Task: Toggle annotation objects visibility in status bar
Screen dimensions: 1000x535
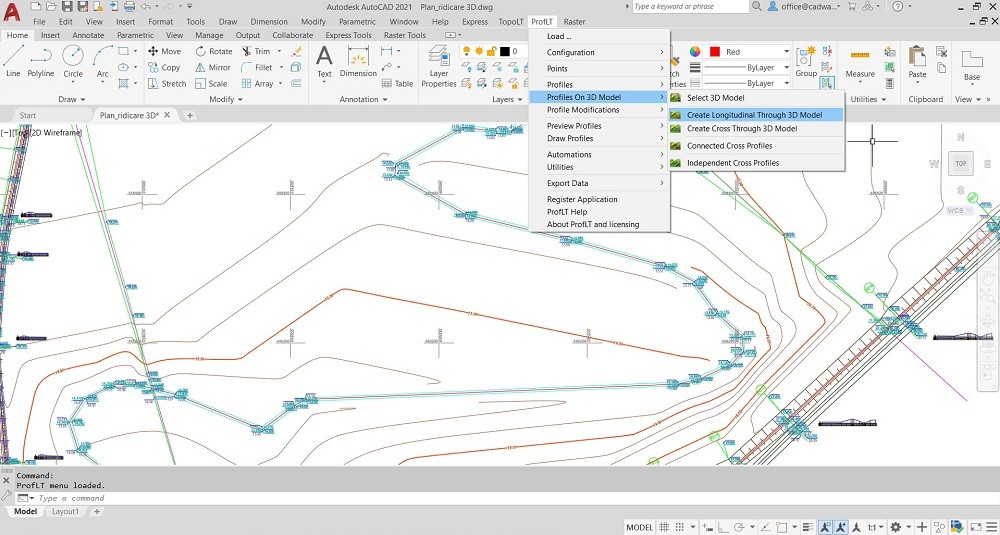Action: point(827,527)
